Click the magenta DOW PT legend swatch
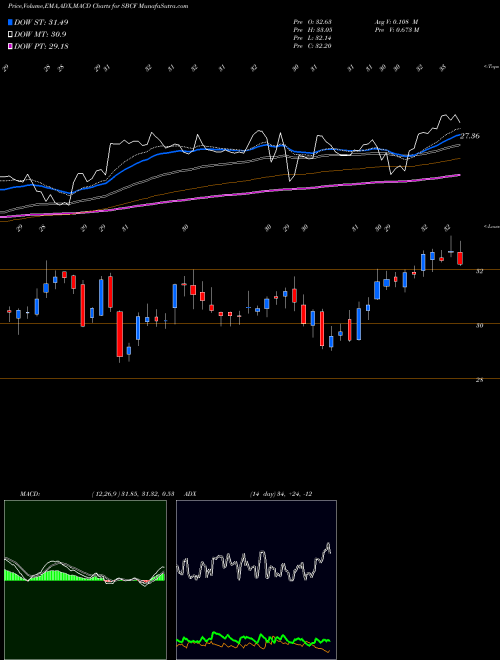This screenshot has height=660, width=500. tap(11, 46)
